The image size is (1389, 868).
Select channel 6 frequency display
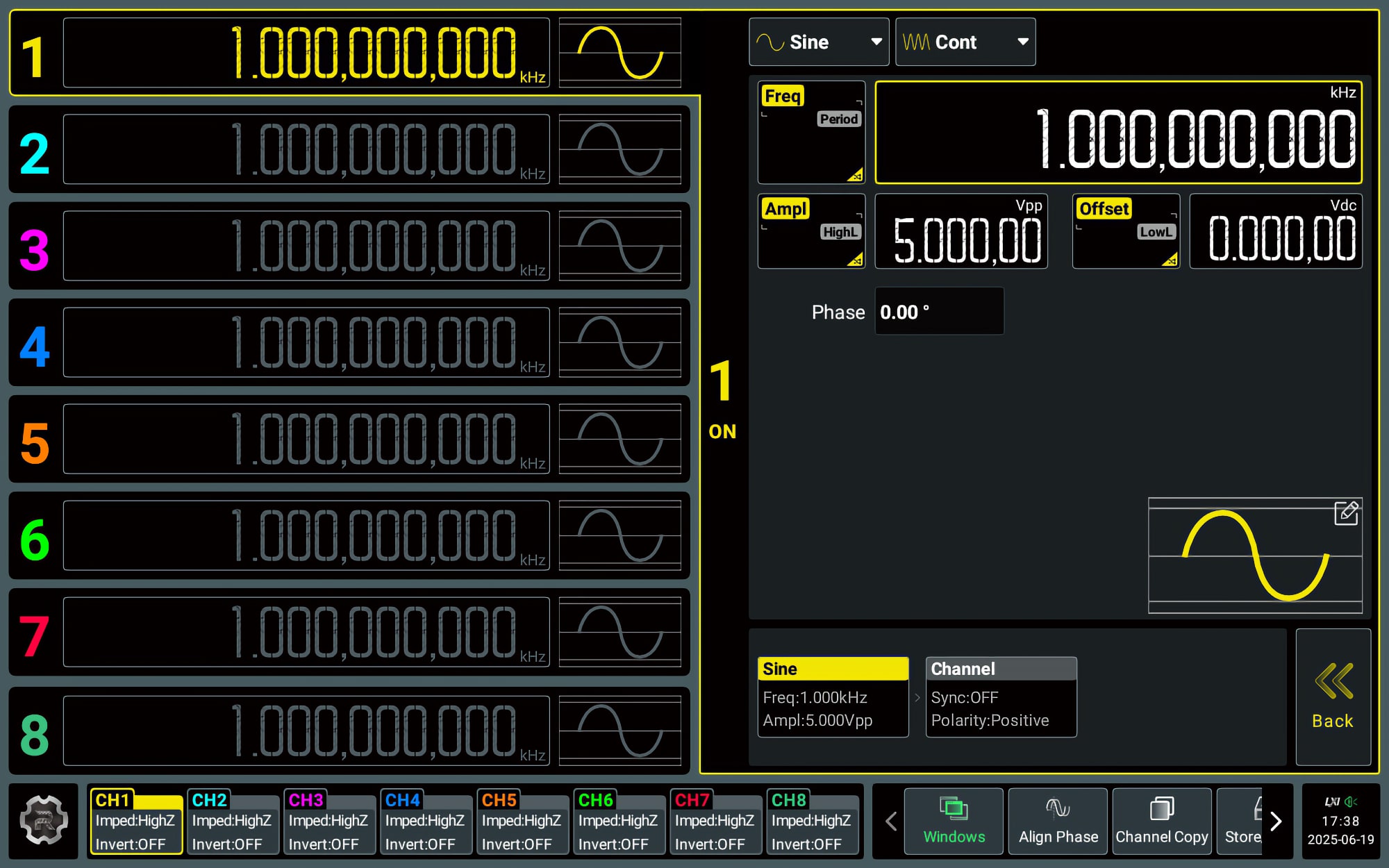(306, 535)
